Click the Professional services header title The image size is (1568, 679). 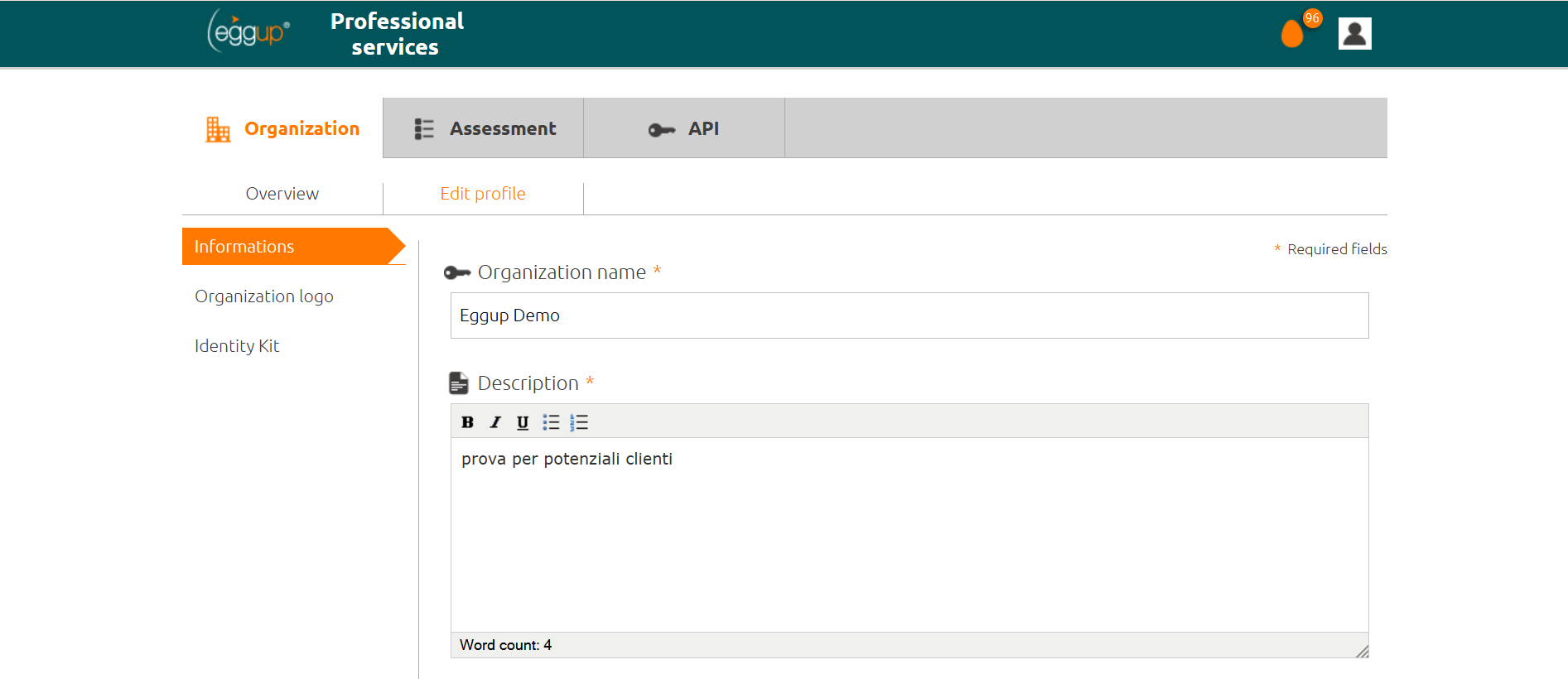coord(397,34)
